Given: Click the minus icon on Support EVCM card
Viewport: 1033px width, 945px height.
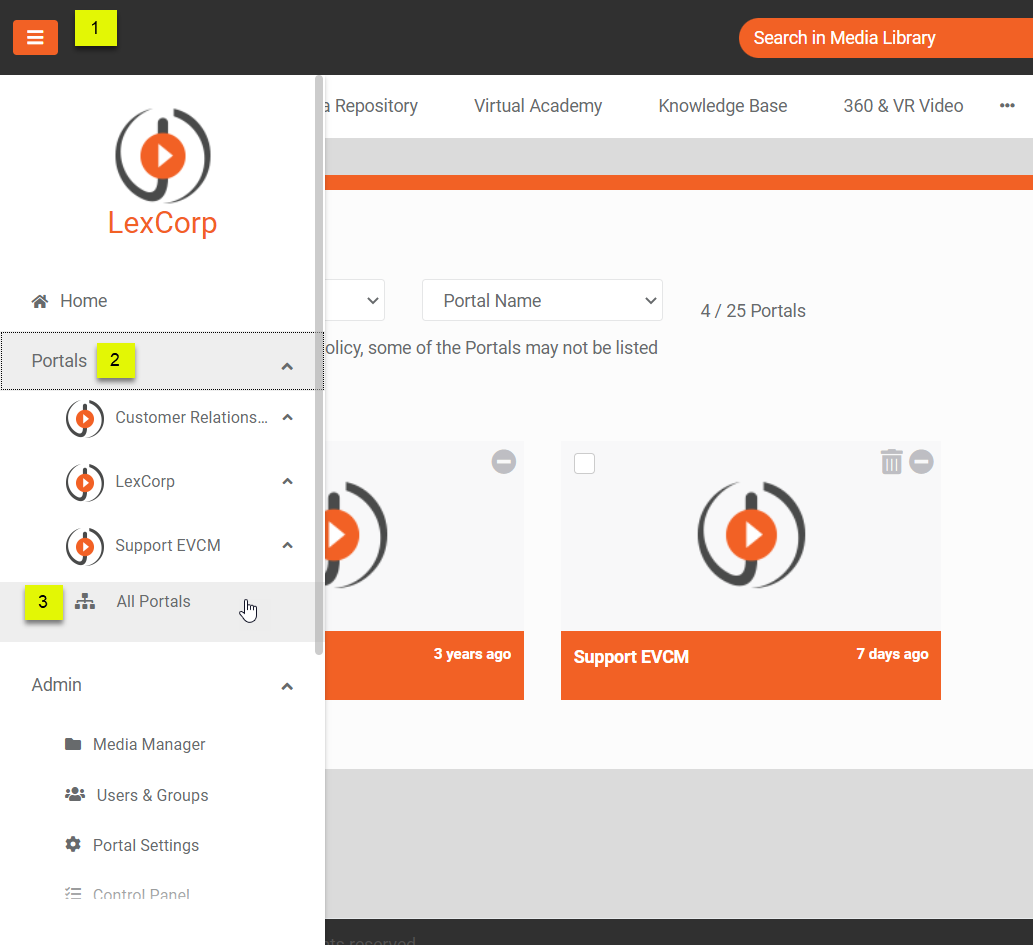Looking at the screenshot, I should click(922, 461).
